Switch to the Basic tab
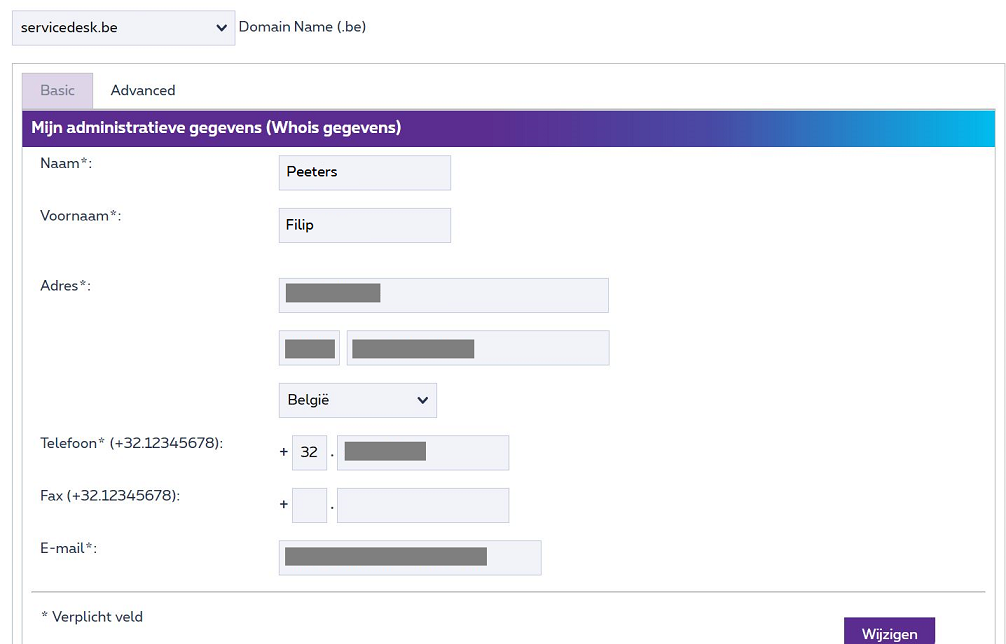This screenshot has height=644, width=1006. point(57,90)
